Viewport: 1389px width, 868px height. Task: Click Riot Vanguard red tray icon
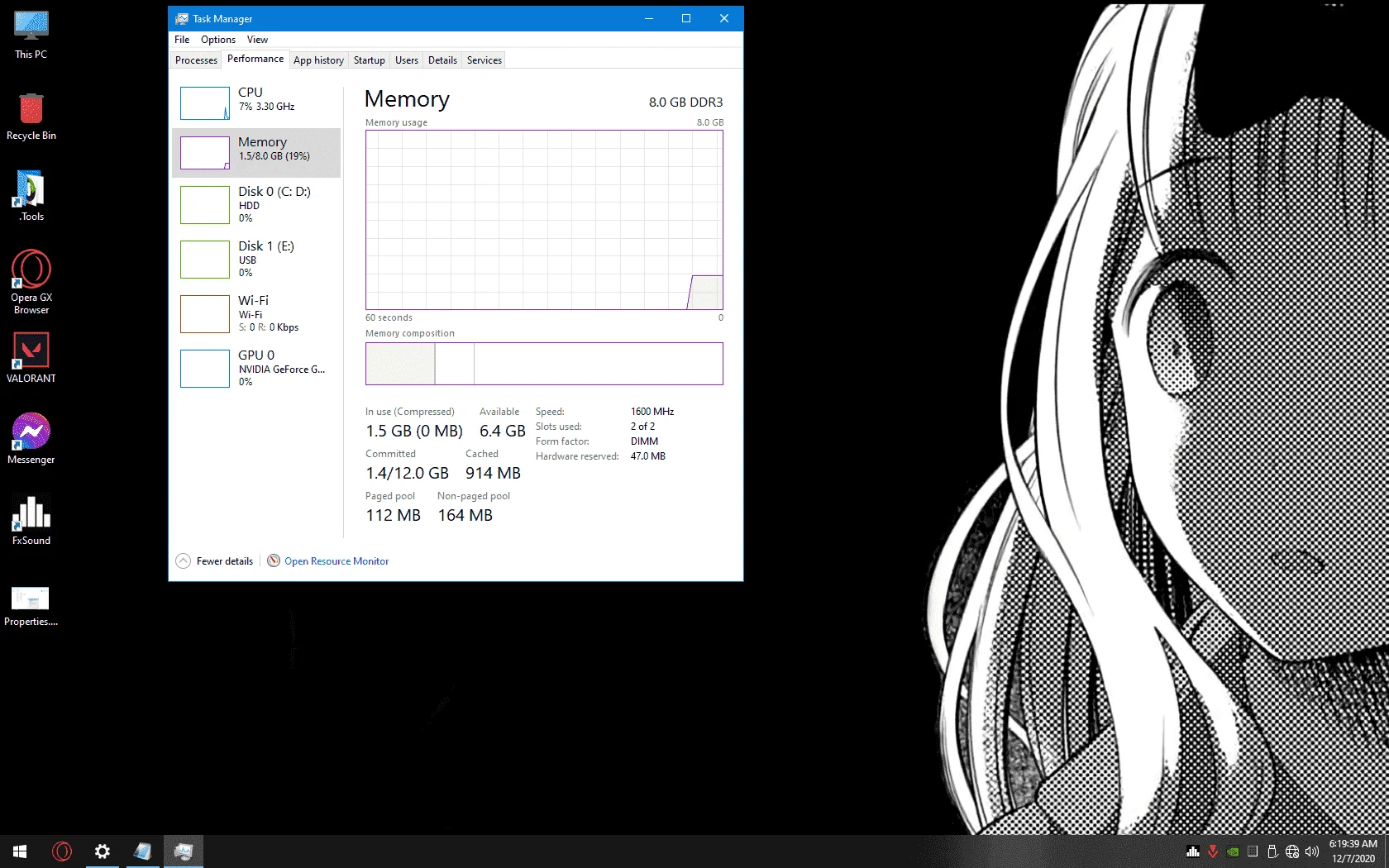[1213, 851]
